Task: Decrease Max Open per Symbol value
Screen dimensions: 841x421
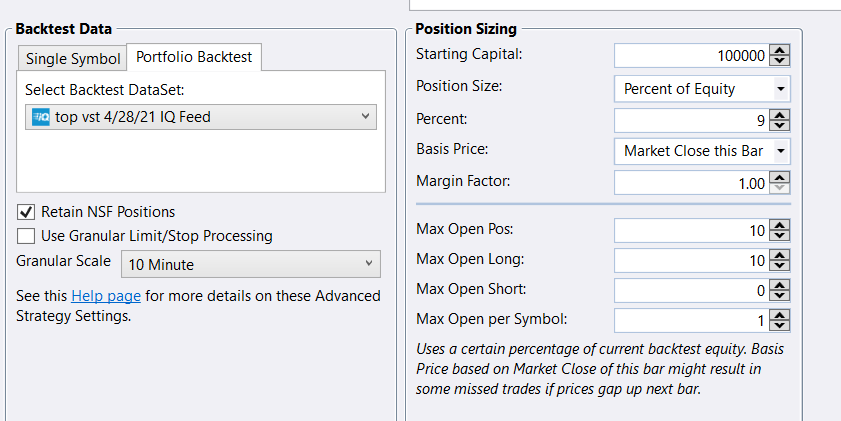Action: coord(780,326)
